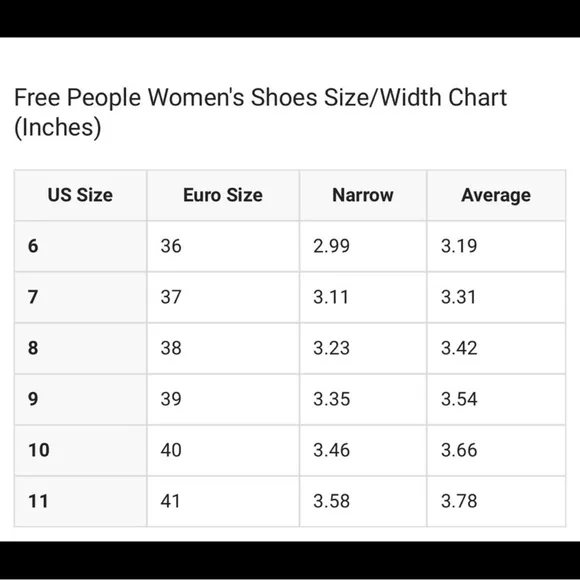
Task: Select US size 9 row label
Action: pyautogui.click(x=80, y=399)
